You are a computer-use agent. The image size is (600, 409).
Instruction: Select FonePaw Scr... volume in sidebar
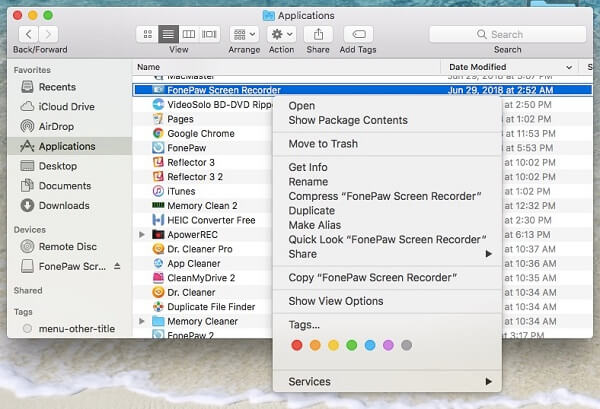coord(64,266)
